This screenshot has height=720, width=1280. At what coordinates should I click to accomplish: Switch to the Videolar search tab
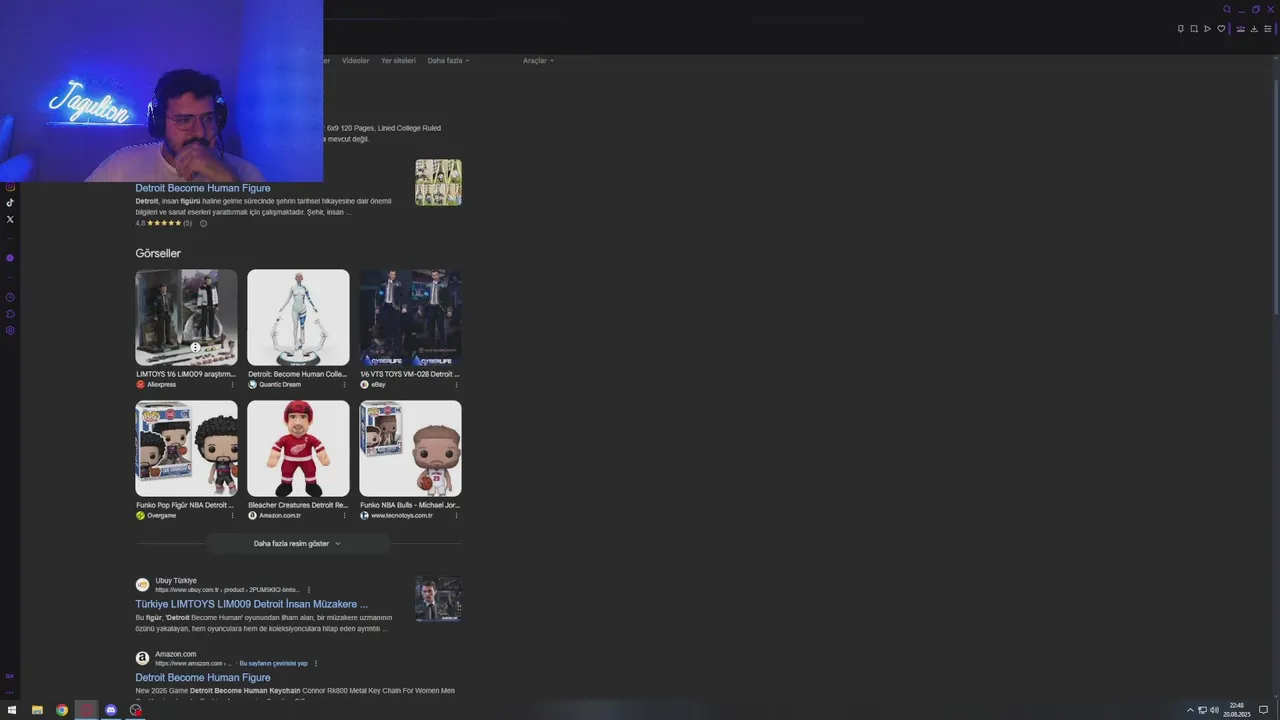355,61
